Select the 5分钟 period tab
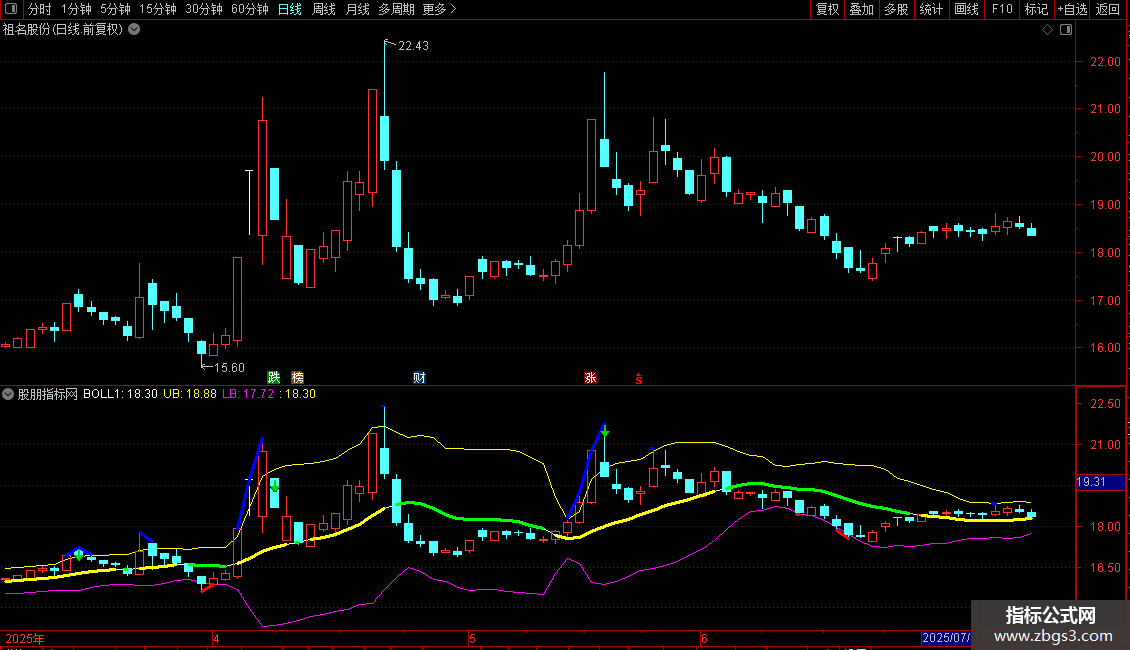1130x650 pixels. tap(115, 9)
